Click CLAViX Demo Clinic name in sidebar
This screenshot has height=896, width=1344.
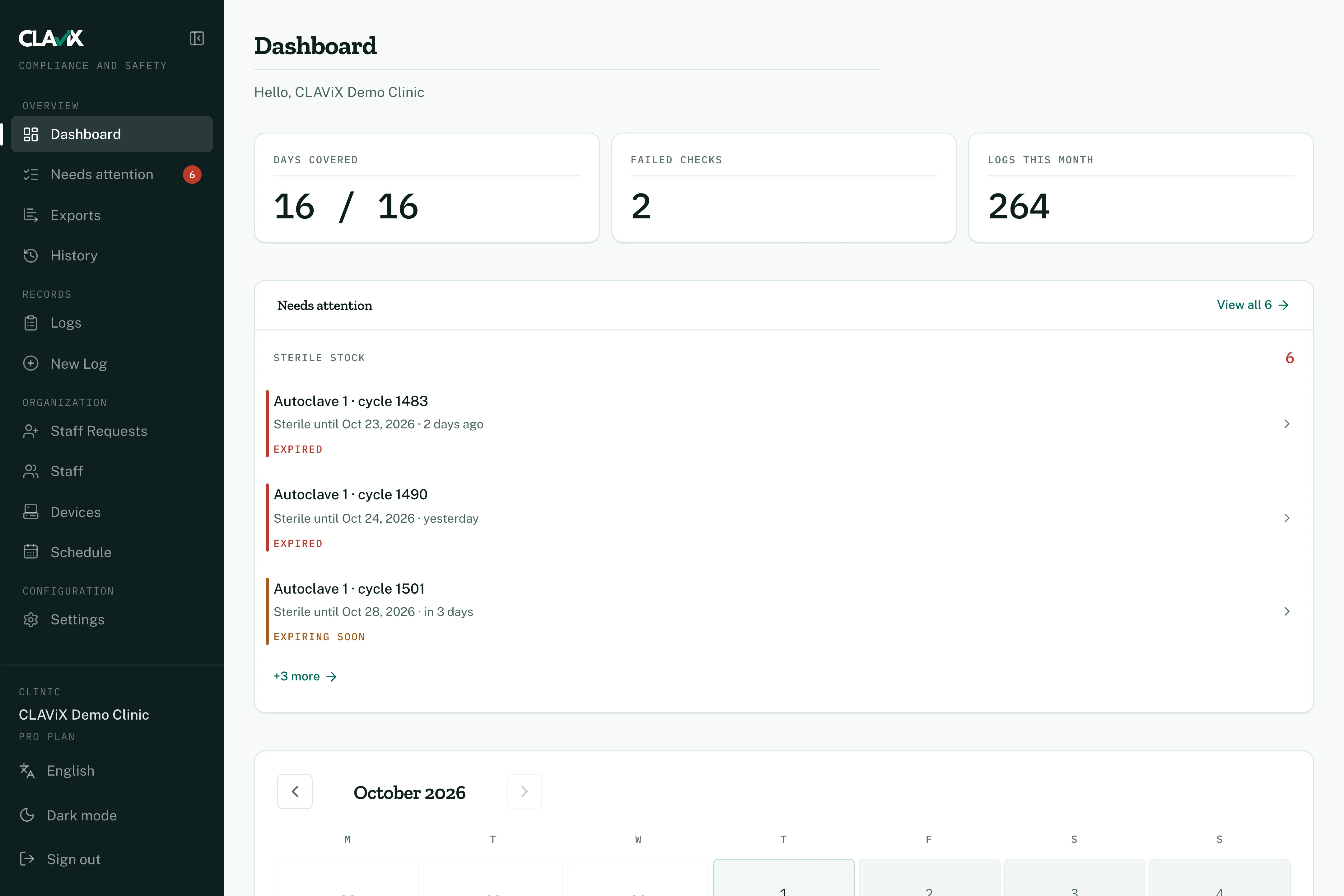coord(84,715)
